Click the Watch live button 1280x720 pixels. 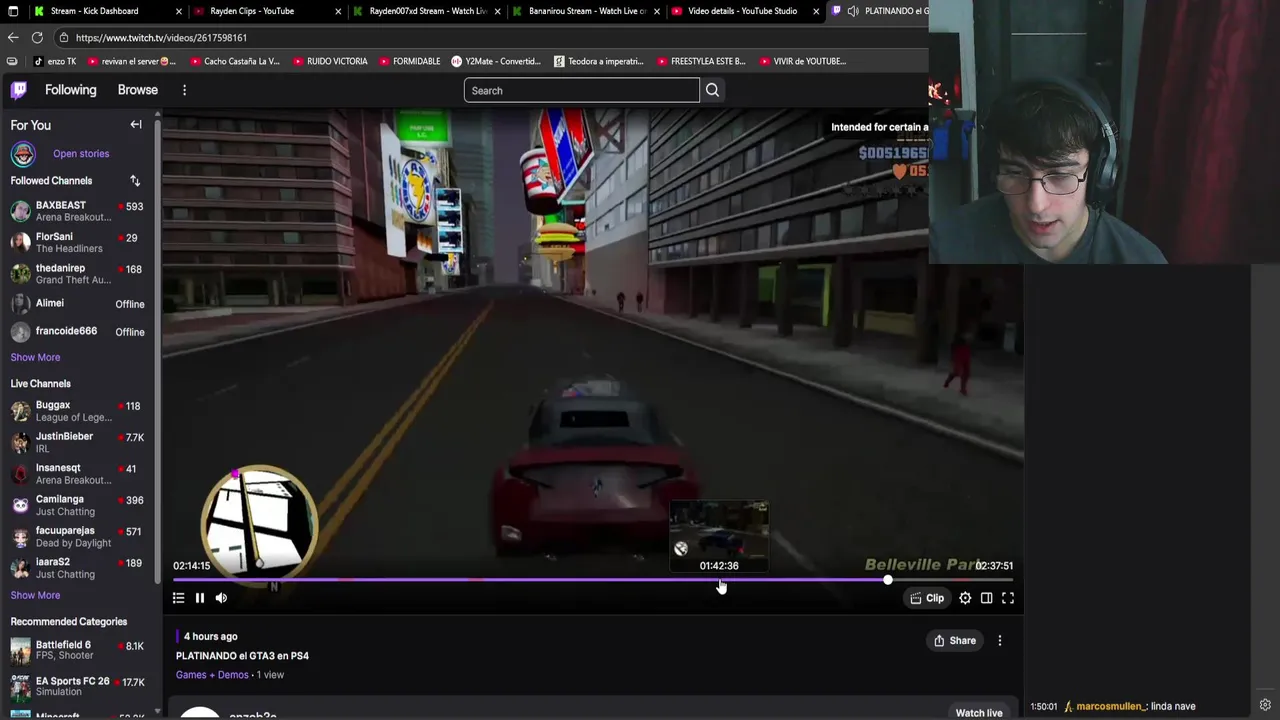coord(979,713)
